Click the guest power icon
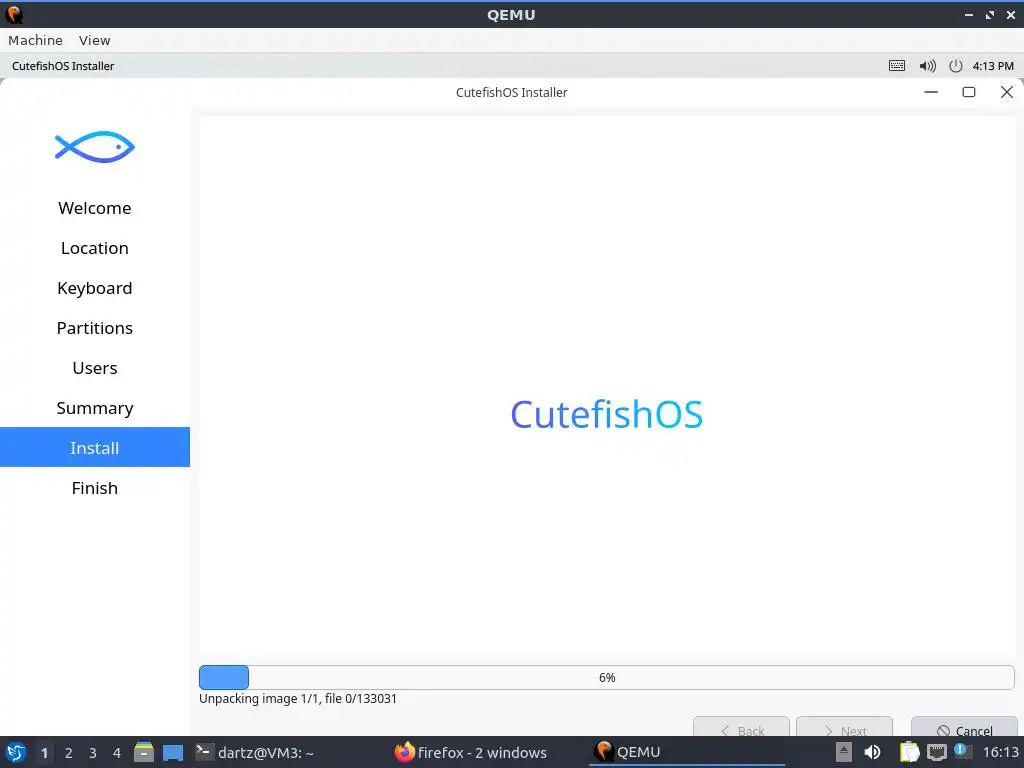The width and height of the screenshot is (1024, 768). (955, 66)
